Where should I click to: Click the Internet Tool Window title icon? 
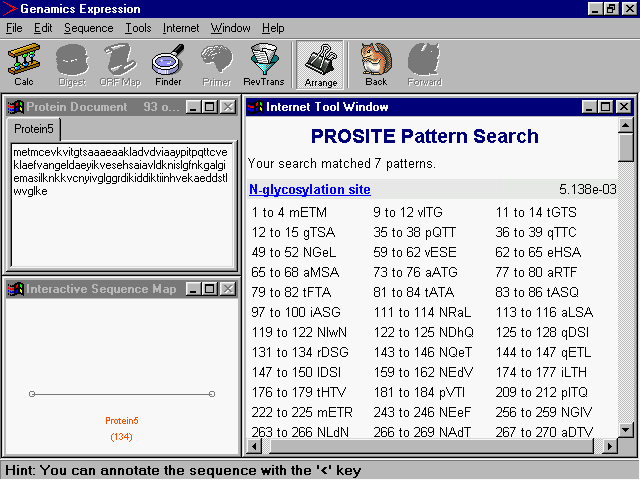256,107
